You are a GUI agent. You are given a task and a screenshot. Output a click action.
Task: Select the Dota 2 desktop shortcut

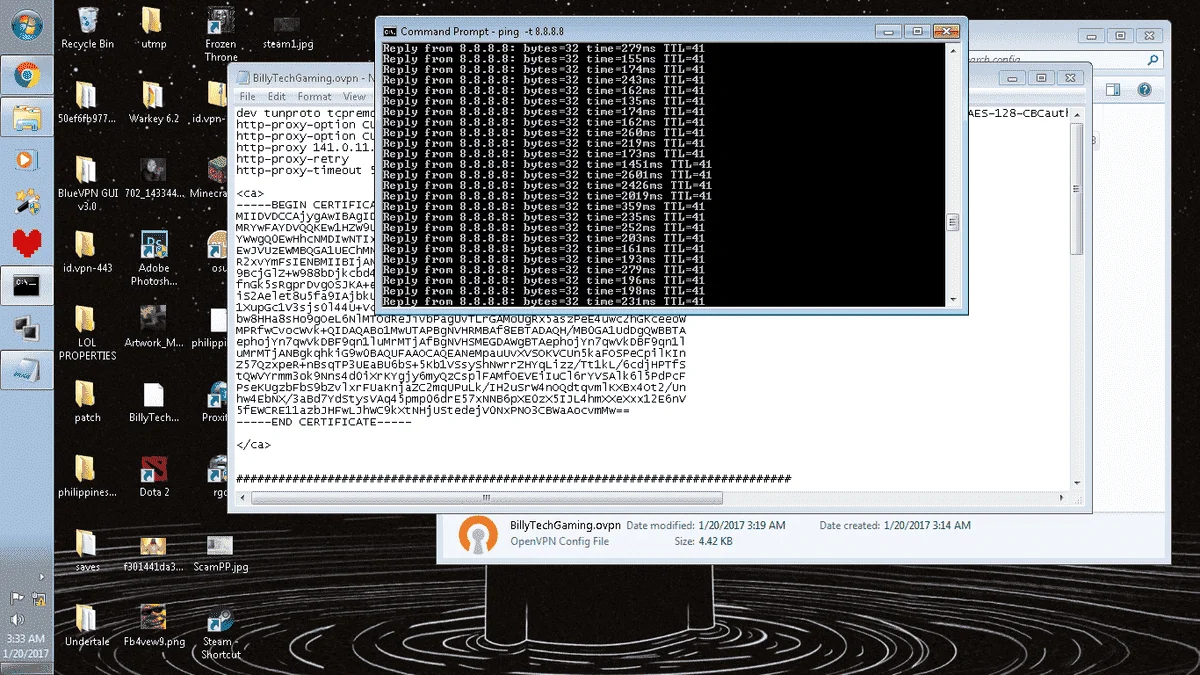click(x=153, y=476)
